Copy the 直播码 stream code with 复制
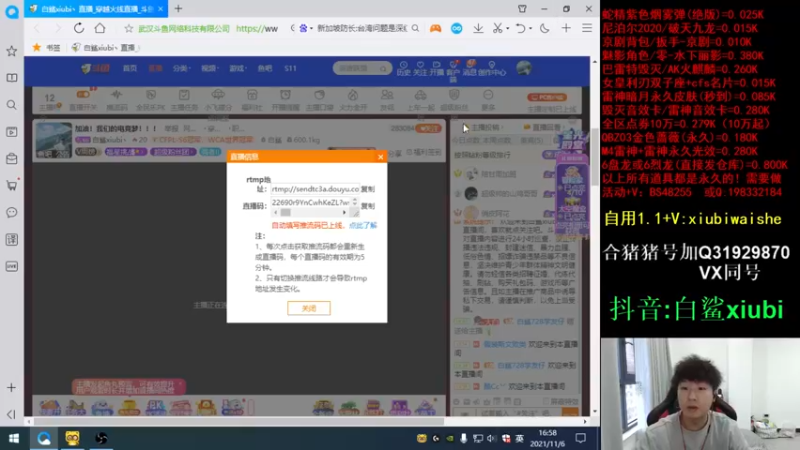The image size is (800, 450). coord(368,206)
